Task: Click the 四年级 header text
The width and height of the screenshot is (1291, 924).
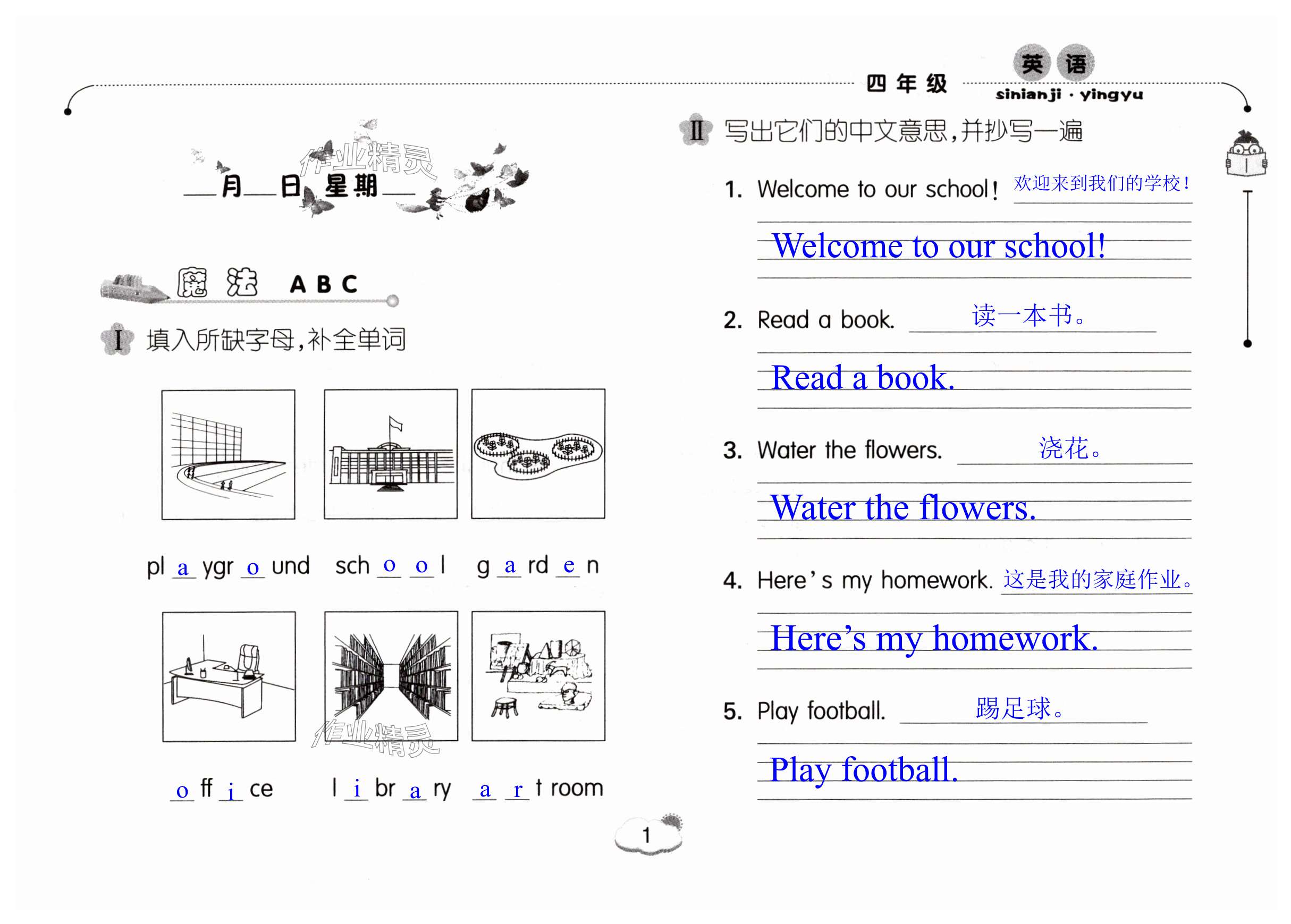Action: (x=906, y=84)
